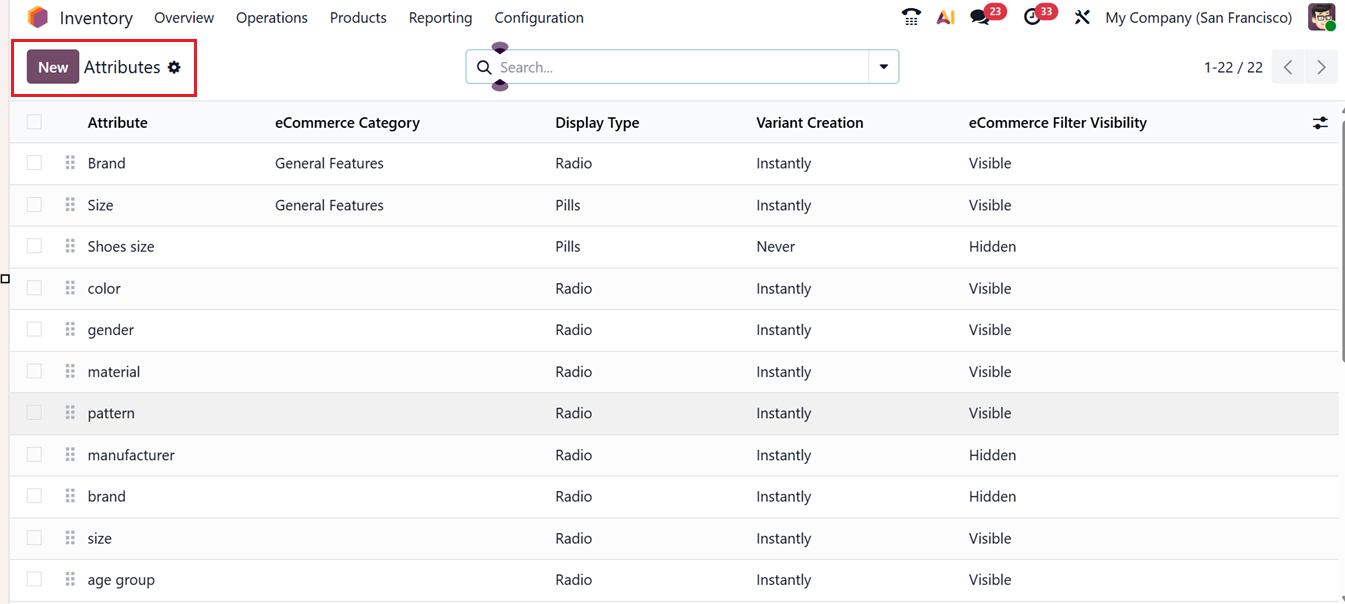Viewport: 1345px width, 604px height.
Task: Create a new attribute with the New button
Action: [52, 66]
